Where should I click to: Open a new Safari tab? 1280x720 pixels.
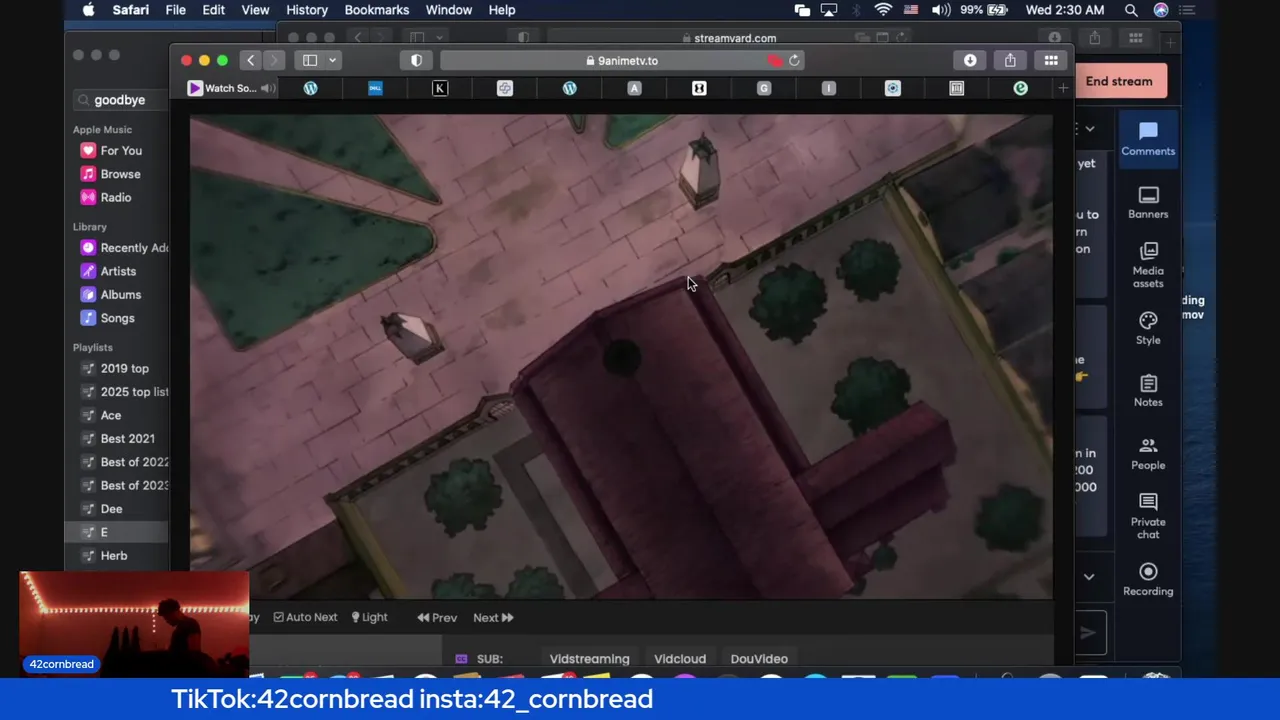1063,89
